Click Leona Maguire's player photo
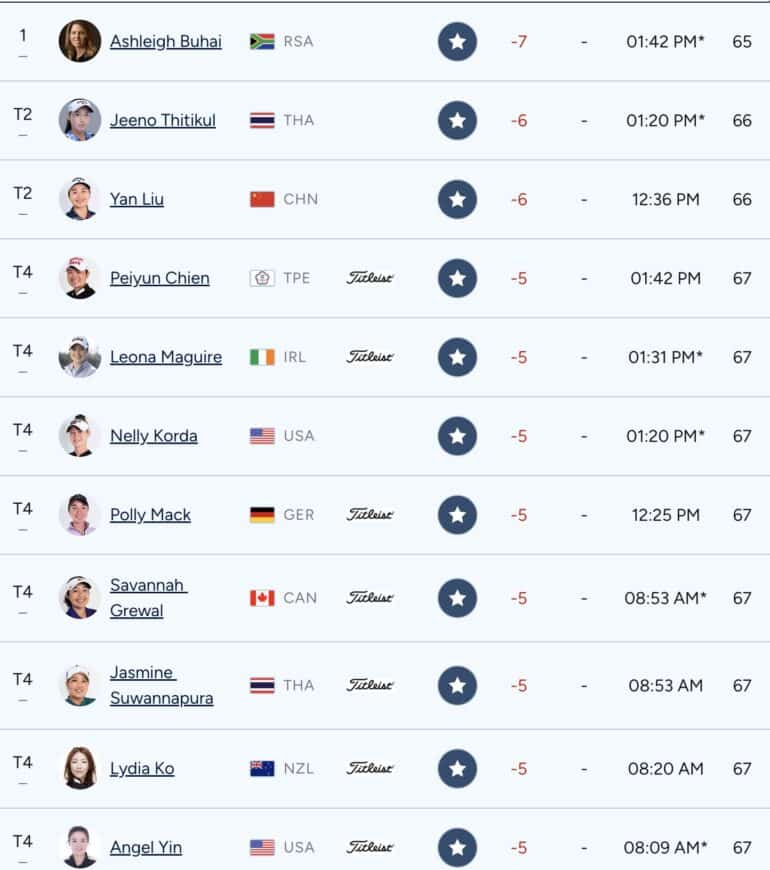 80,357
